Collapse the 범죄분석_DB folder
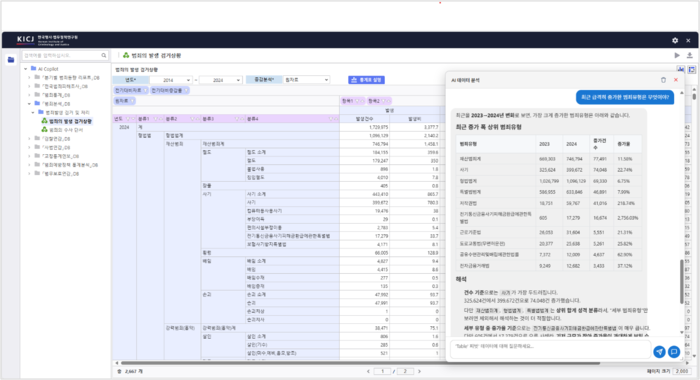The height and width of the screenshot is (380, 700). (x=29, y=104)
